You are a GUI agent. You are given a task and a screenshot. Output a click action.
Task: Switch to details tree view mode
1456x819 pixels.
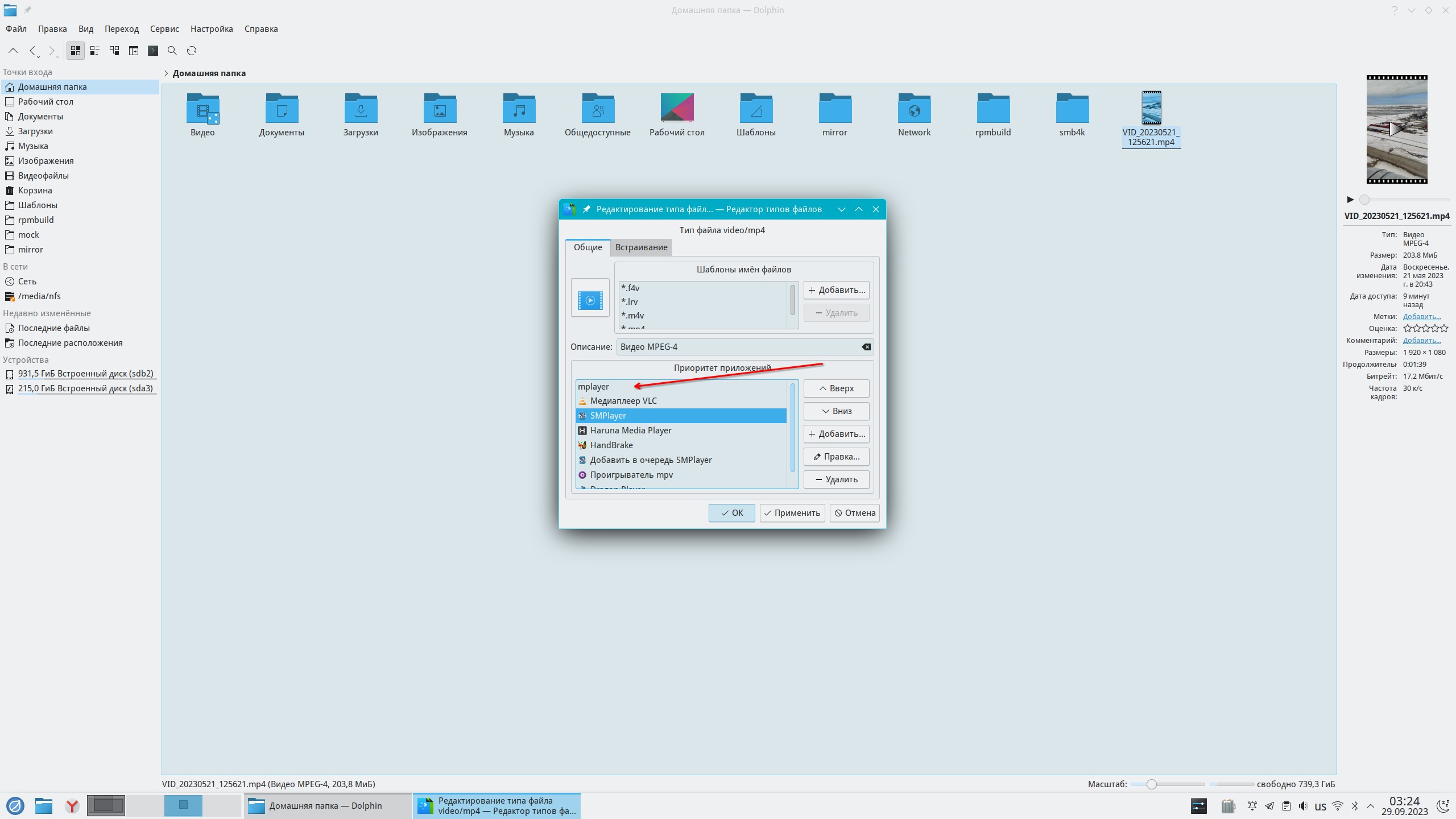[x=114, y=51]
